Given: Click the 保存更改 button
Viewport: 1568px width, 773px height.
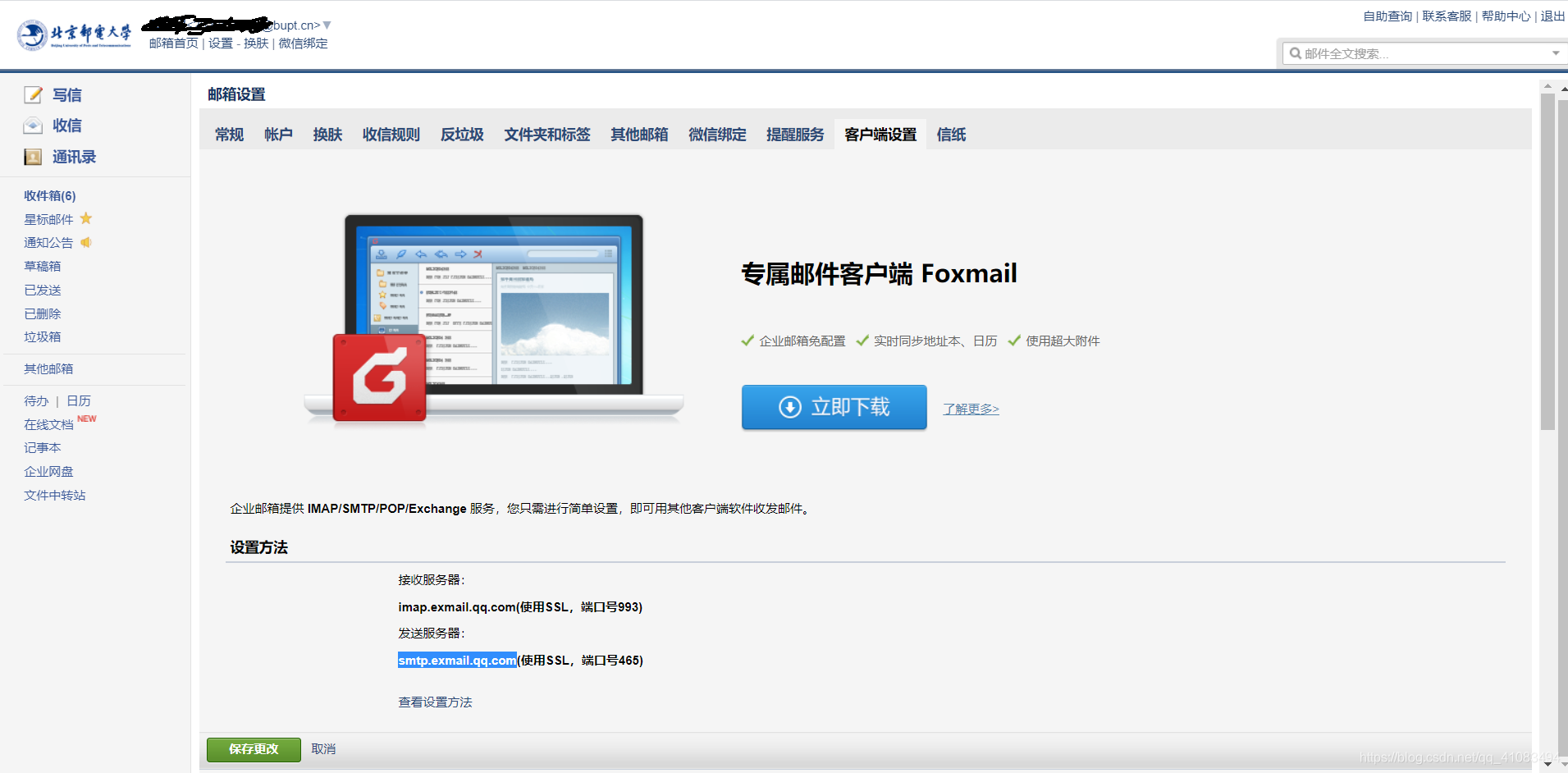Looking at the screenshot, I should [254, 749].
